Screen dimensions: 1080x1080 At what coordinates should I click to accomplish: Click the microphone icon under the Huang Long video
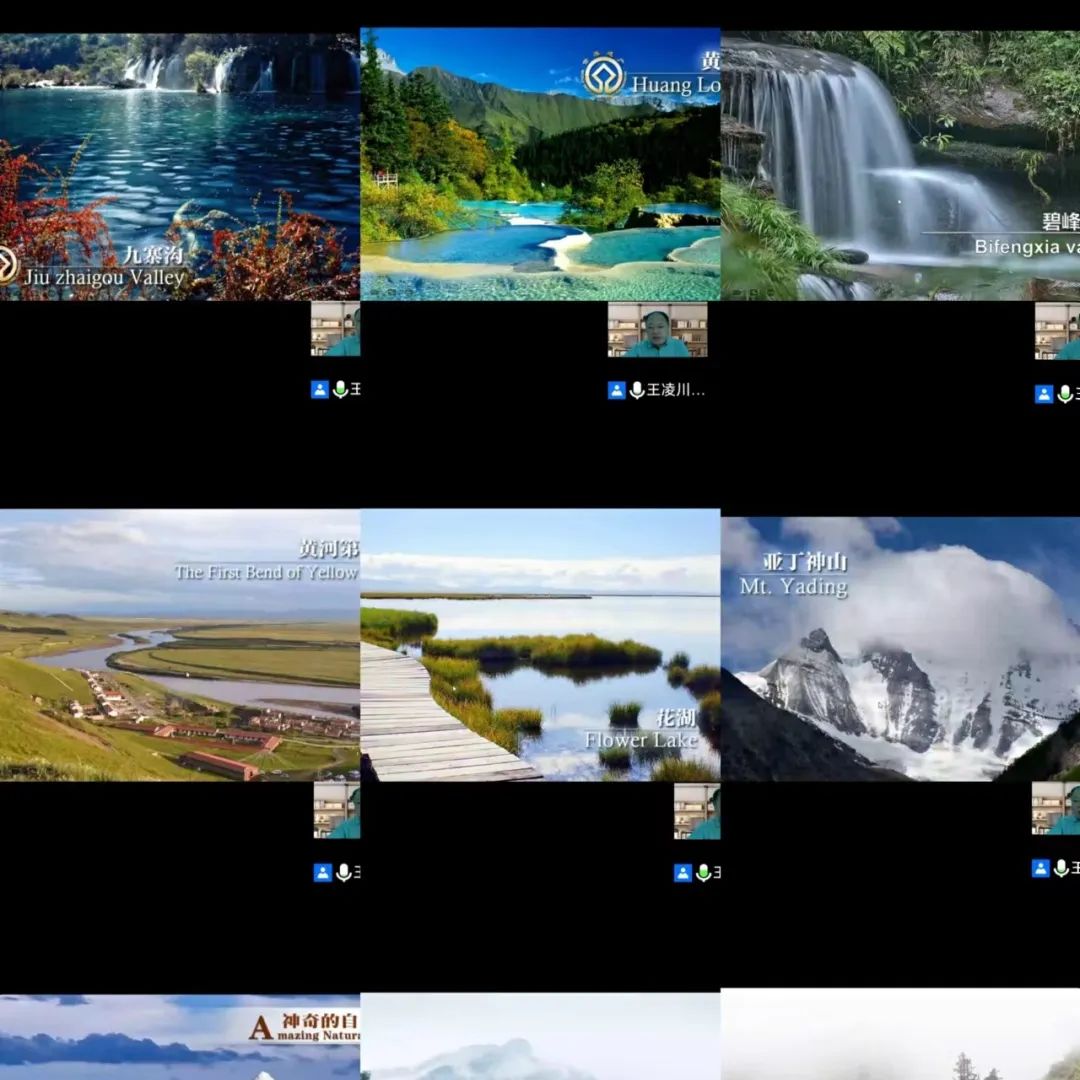[636, 390]
